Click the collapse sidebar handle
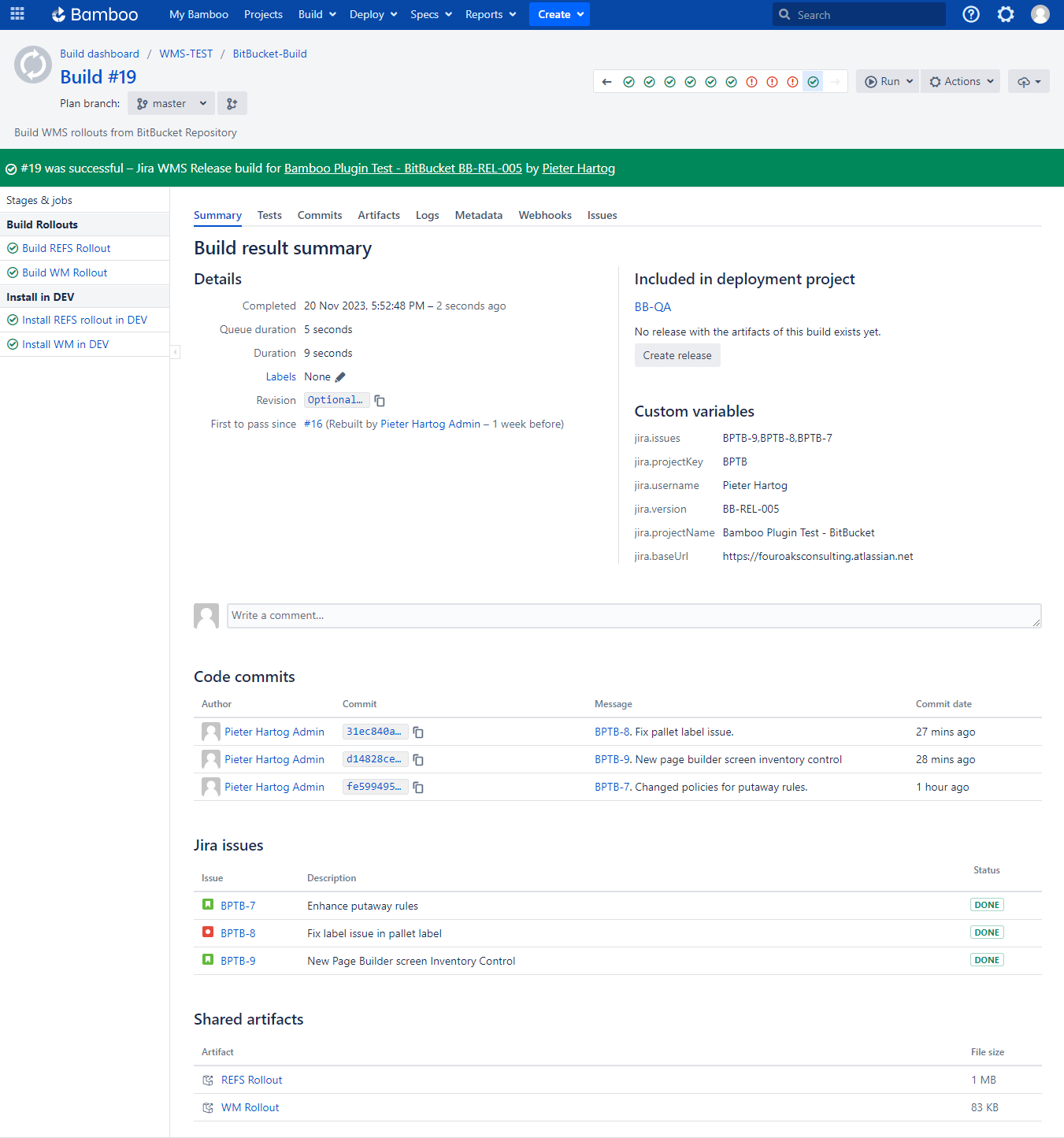 [175, 352]
